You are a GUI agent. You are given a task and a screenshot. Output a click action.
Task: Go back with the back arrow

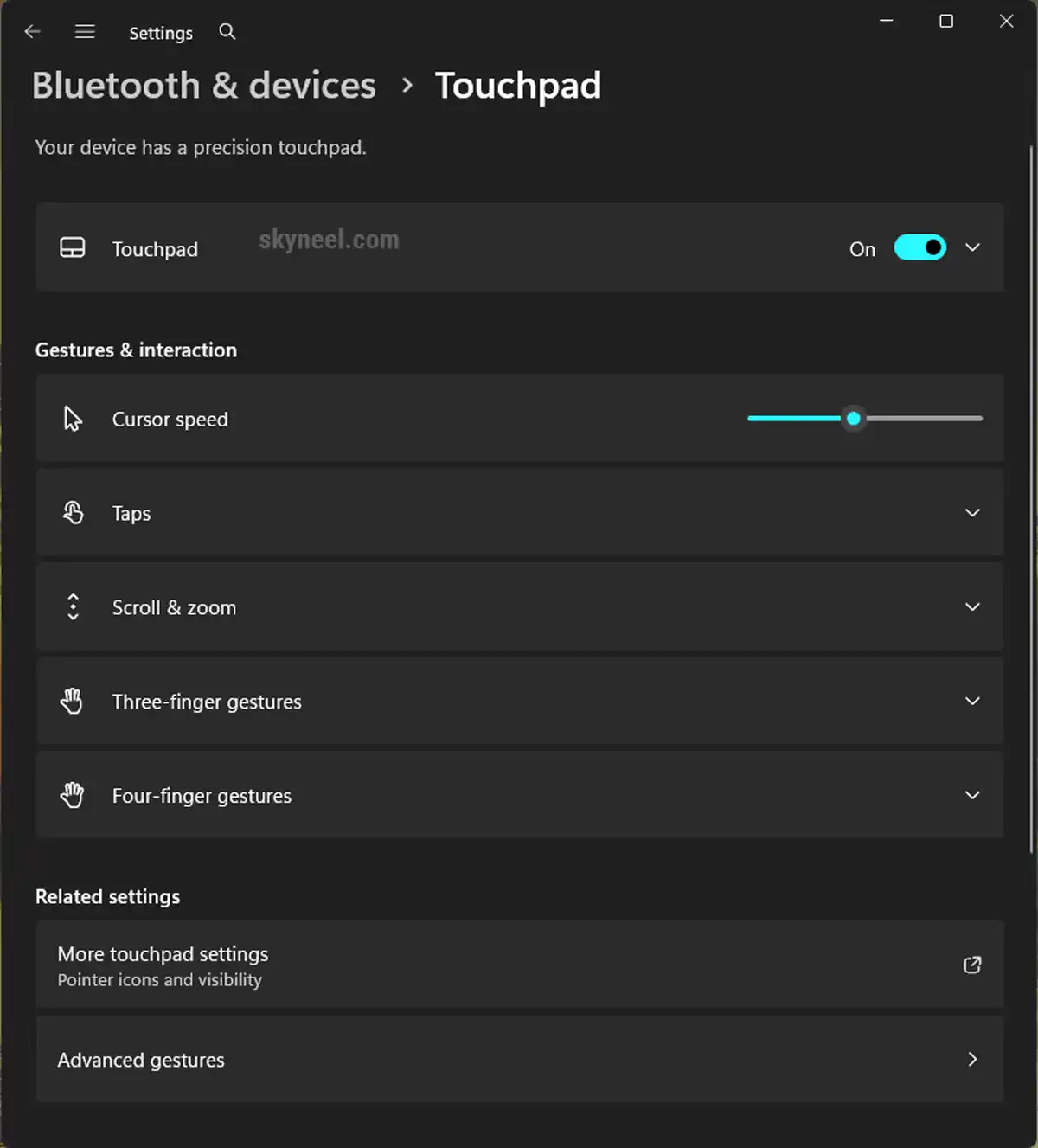33,32
